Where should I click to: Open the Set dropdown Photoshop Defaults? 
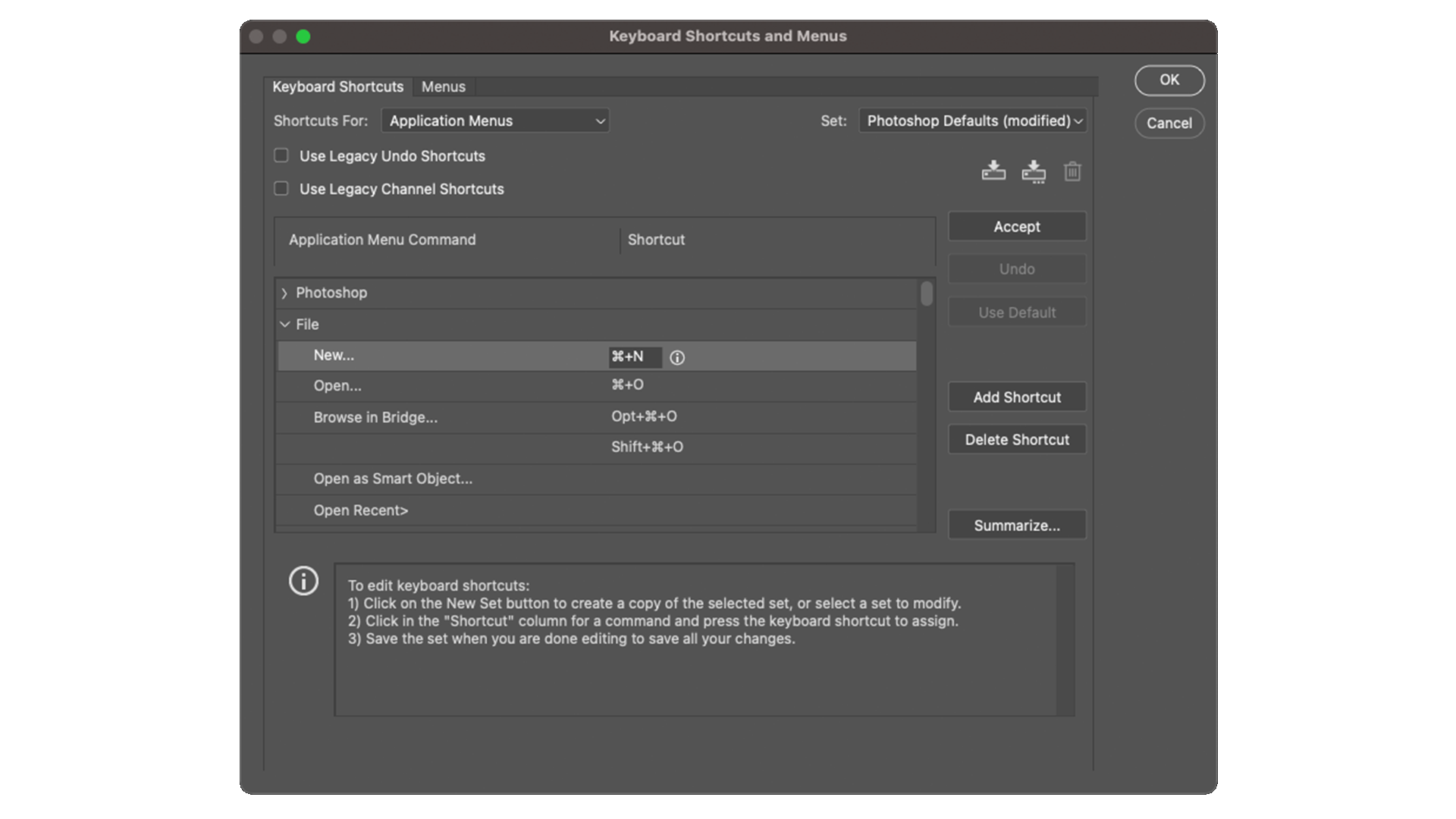pos(973,121)
